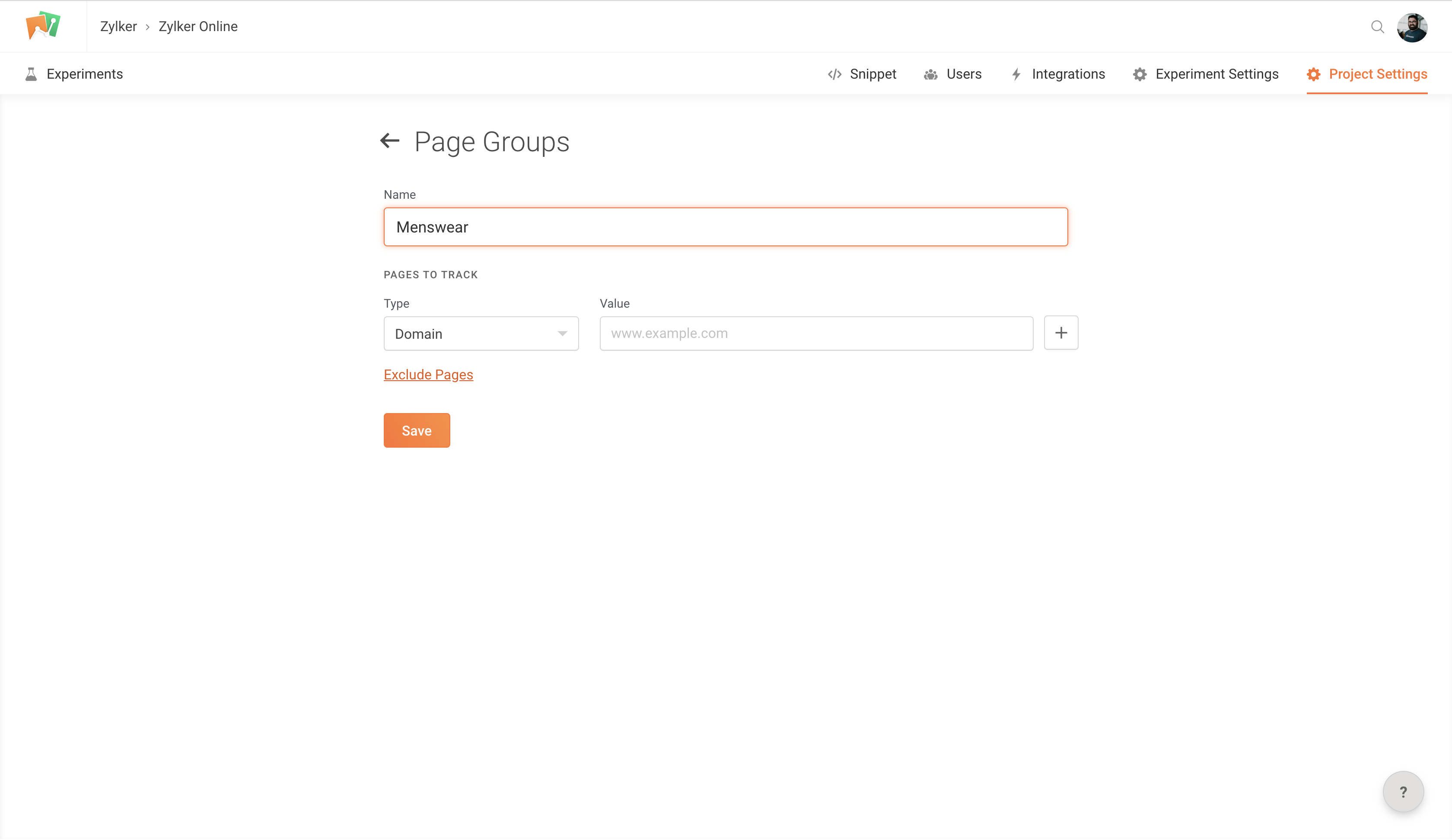Click the PageSense logo icon

(43, 26)
